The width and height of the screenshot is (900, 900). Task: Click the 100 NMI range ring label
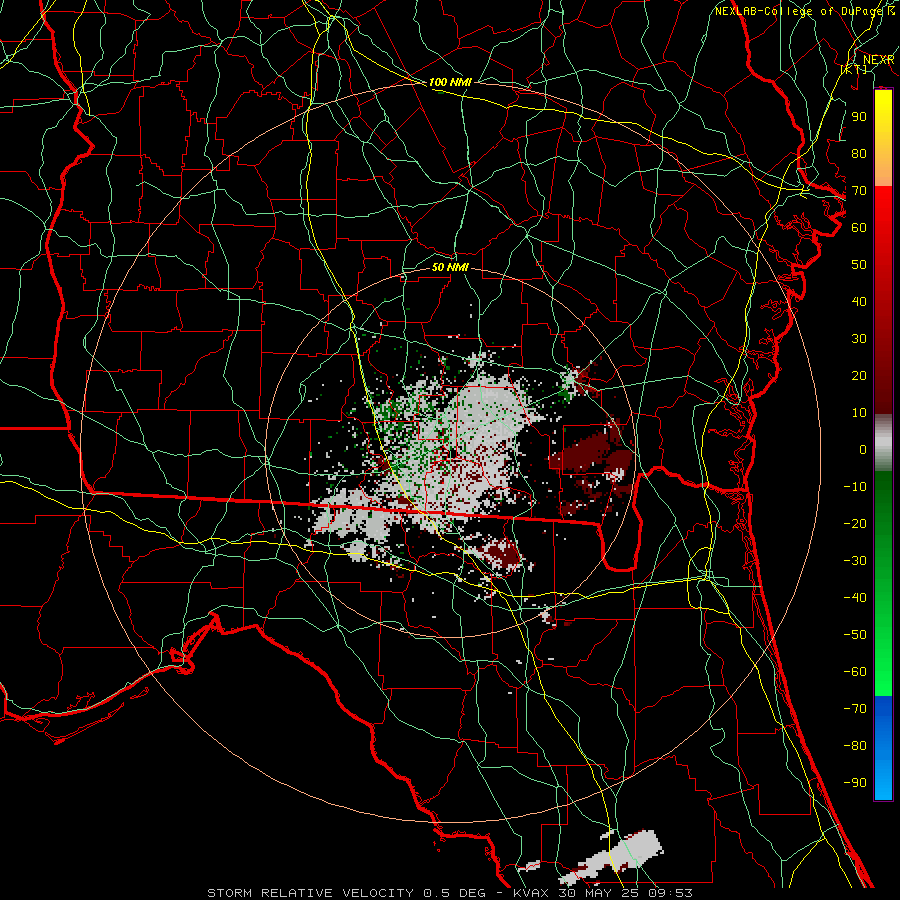(450, 82)
